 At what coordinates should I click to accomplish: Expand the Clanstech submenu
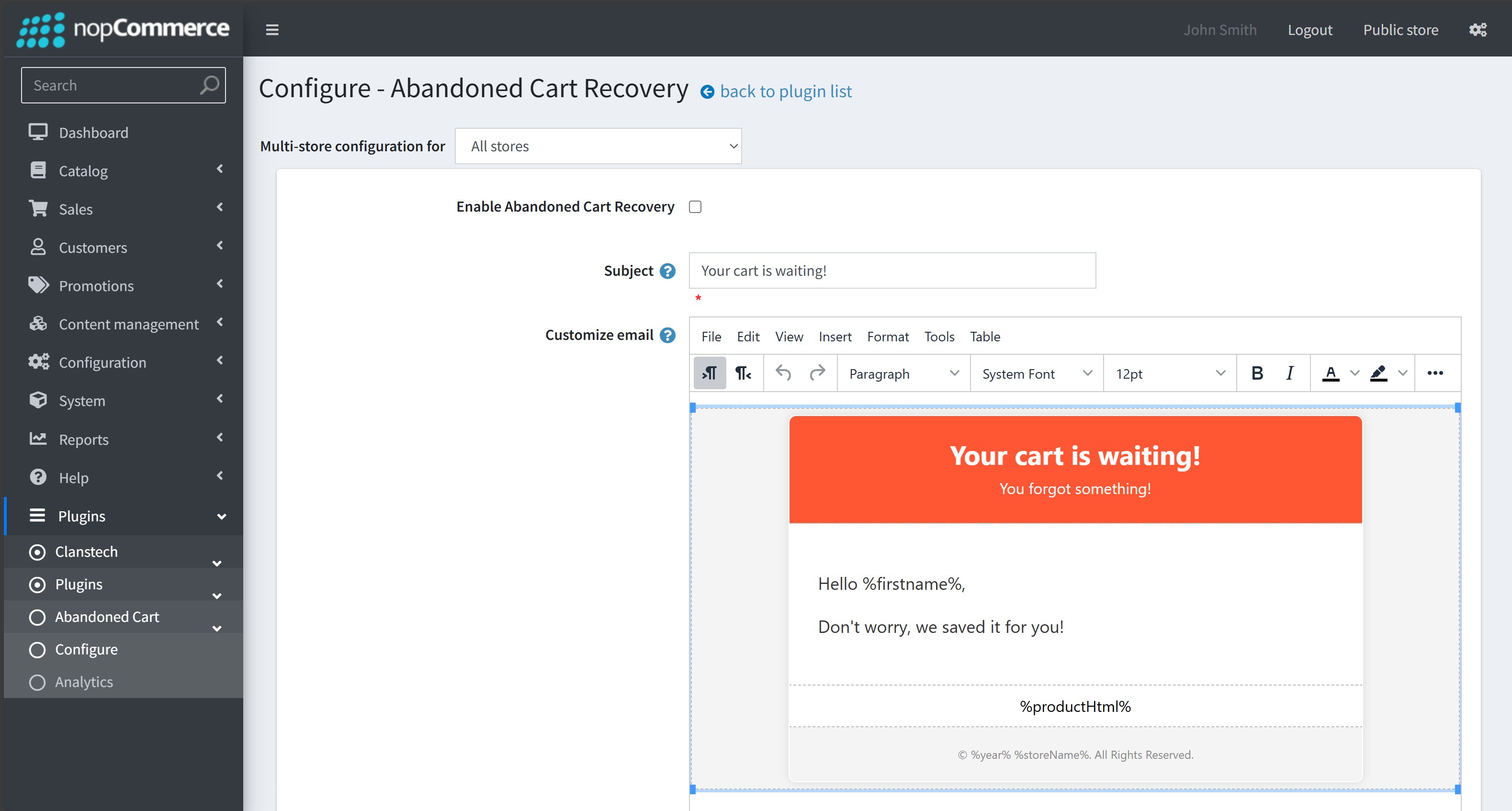tap(216, 563)
